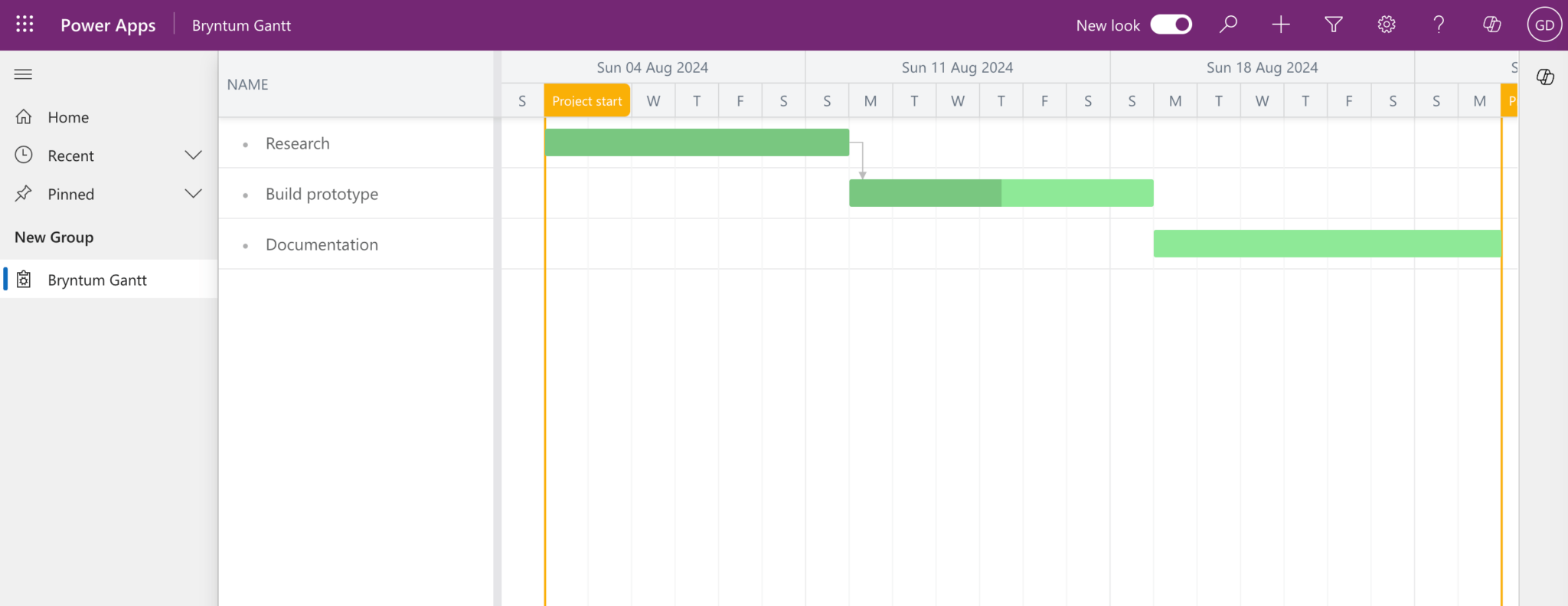Open Recent in the navigation
This screenshot has height=606, width=1568.
click(109, 156)
